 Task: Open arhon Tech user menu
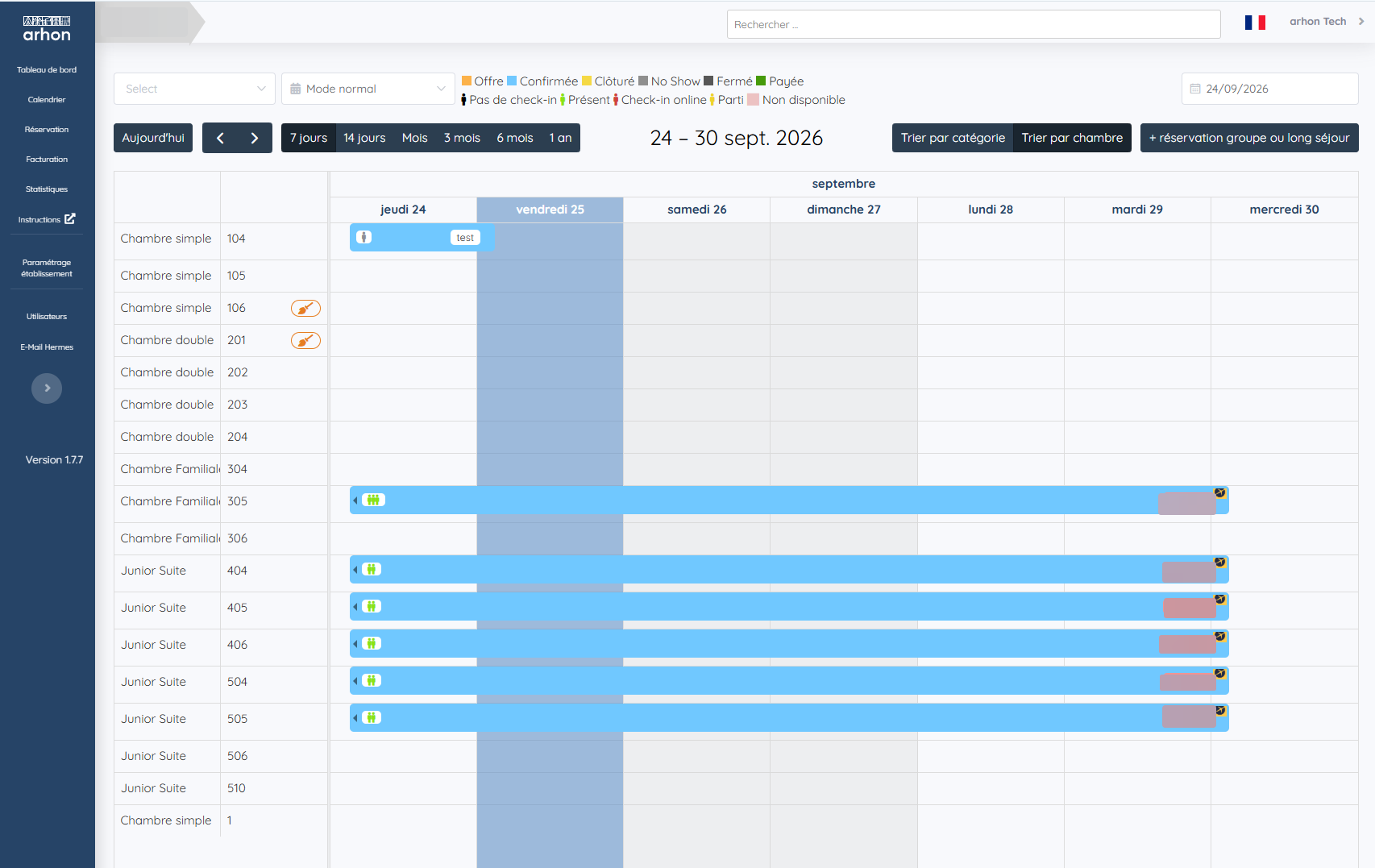pos(1327,22)
